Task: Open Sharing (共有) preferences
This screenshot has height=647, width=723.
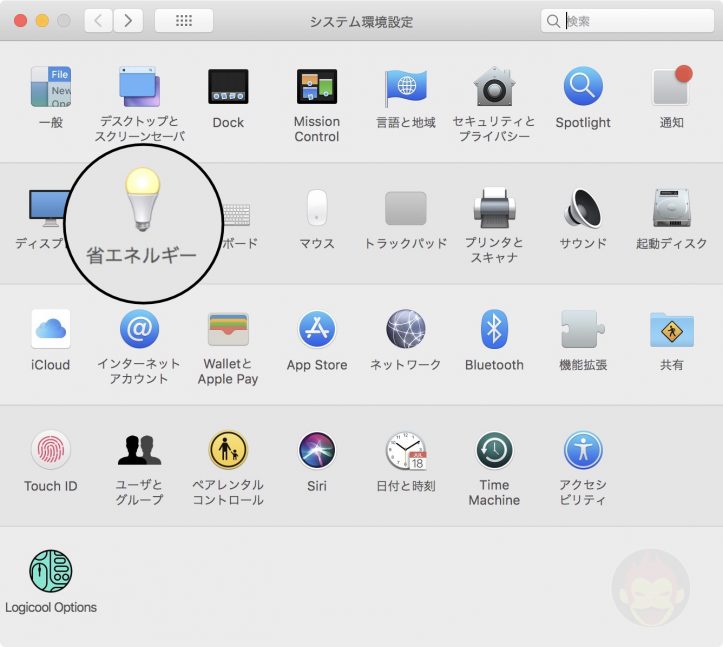Action: tap(672, 330)
